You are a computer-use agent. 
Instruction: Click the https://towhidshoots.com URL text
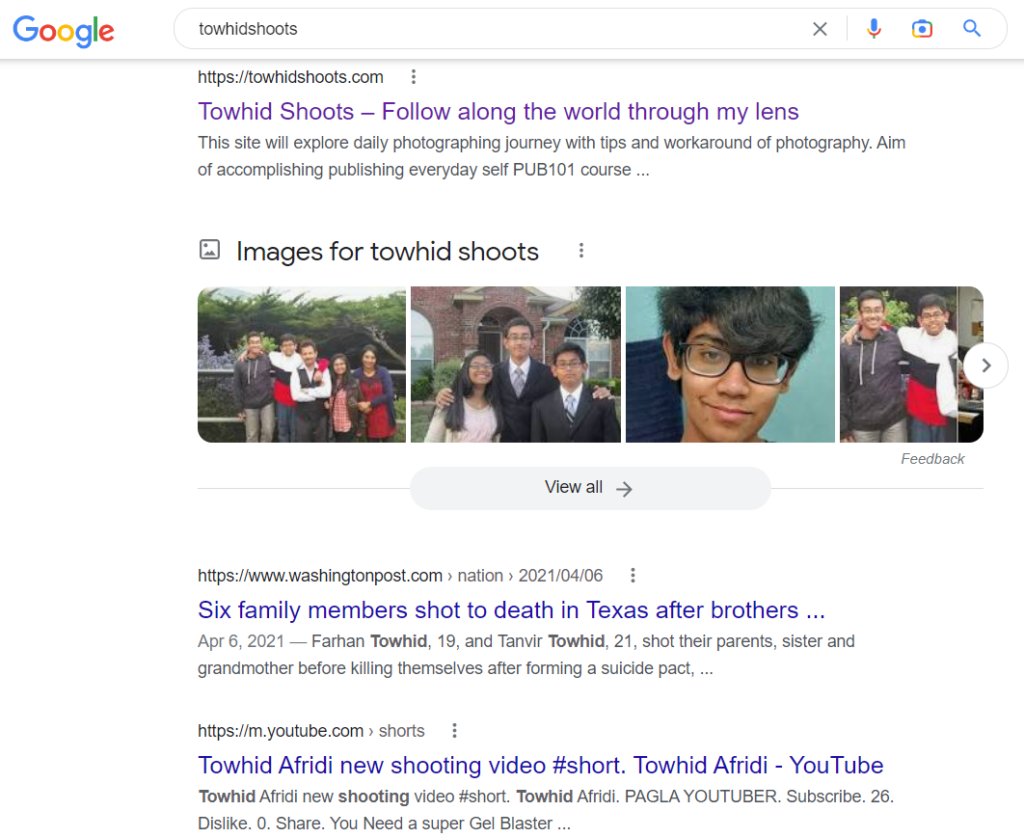pos(291,77)
